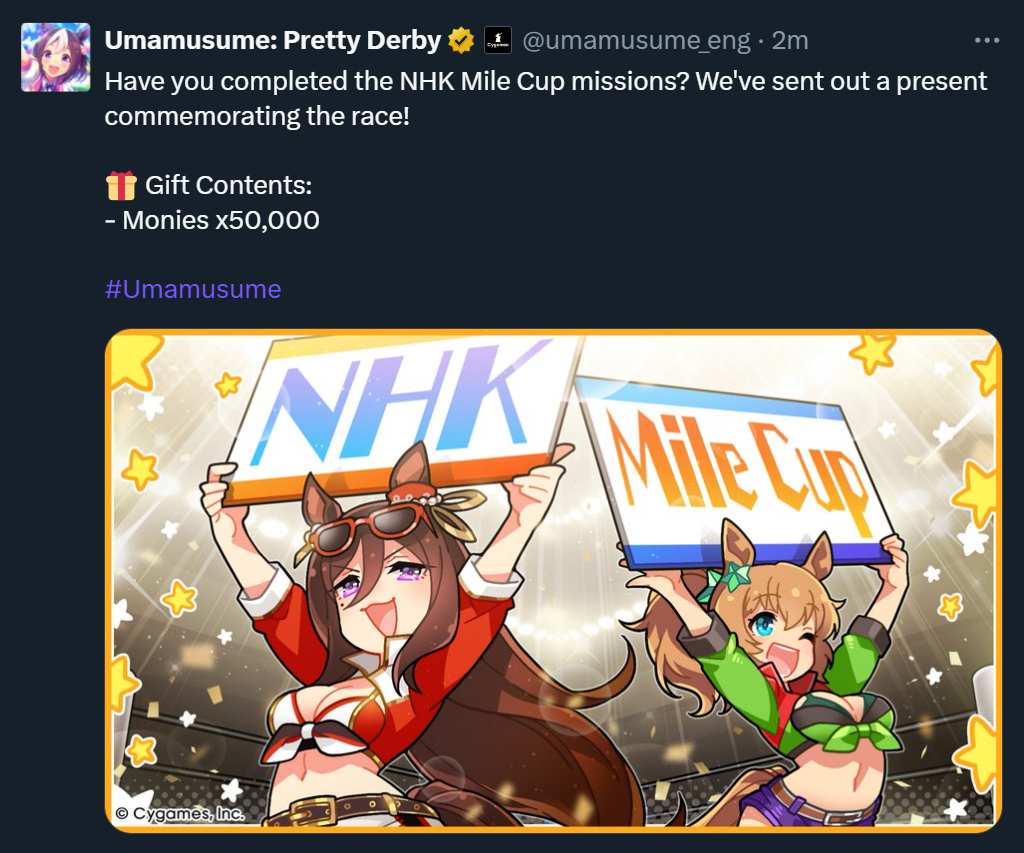
Task: Click the "Gift Contents:" text
Action: [x=229, y=185]
